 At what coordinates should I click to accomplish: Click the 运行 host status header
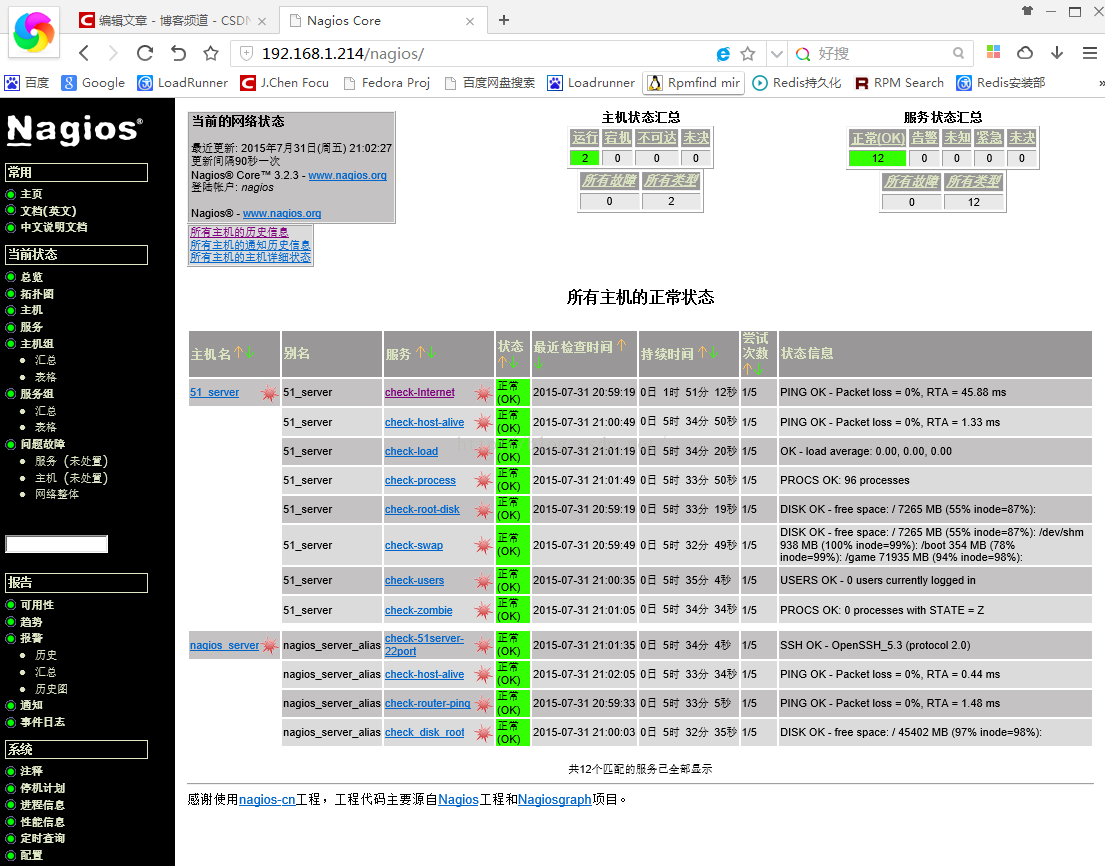[x=584, y=137]
